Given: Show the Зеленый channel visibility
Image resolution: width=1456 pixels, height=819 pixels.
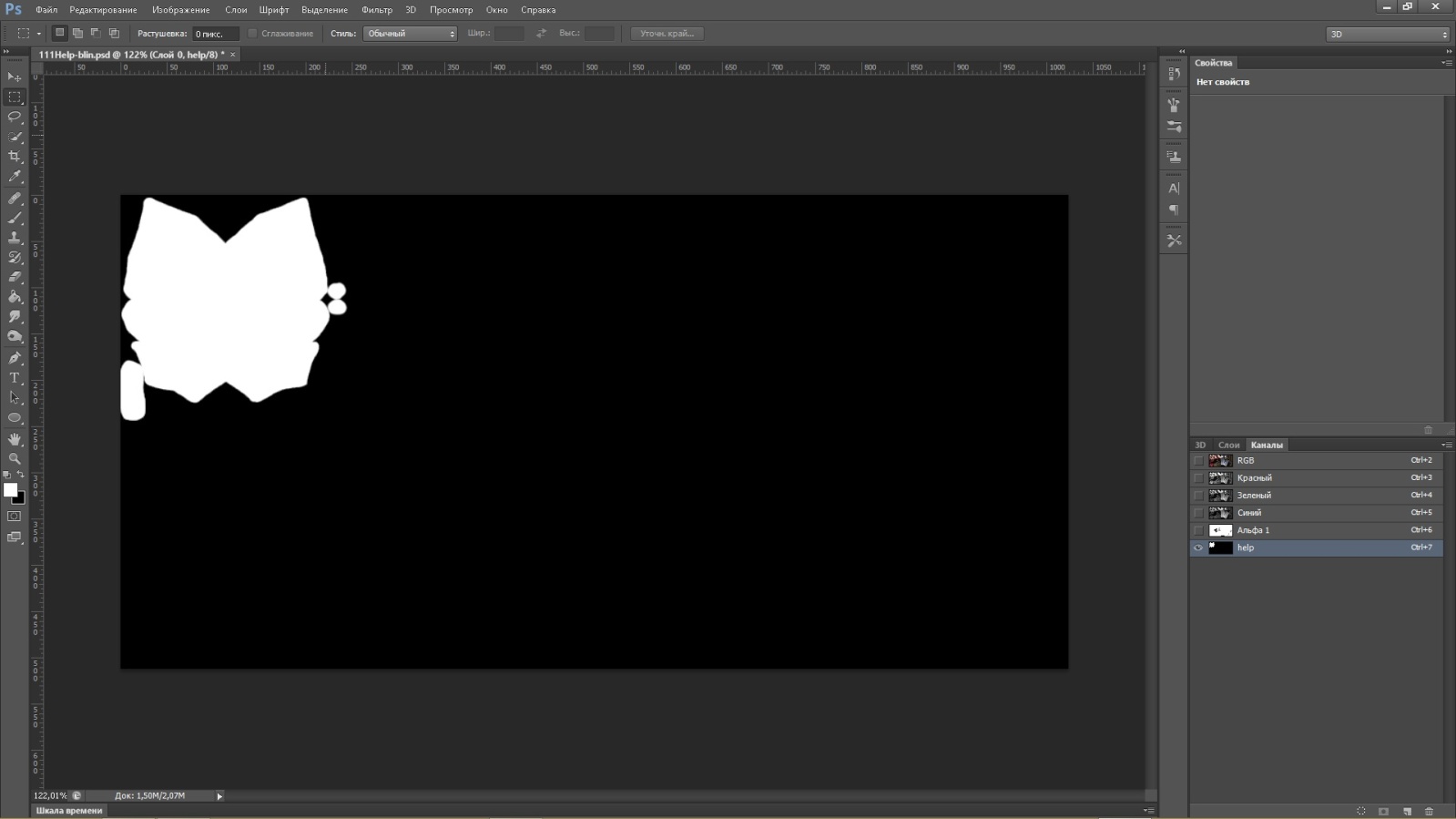Looking at the screenshot, I should click(x=1198, y=496).
